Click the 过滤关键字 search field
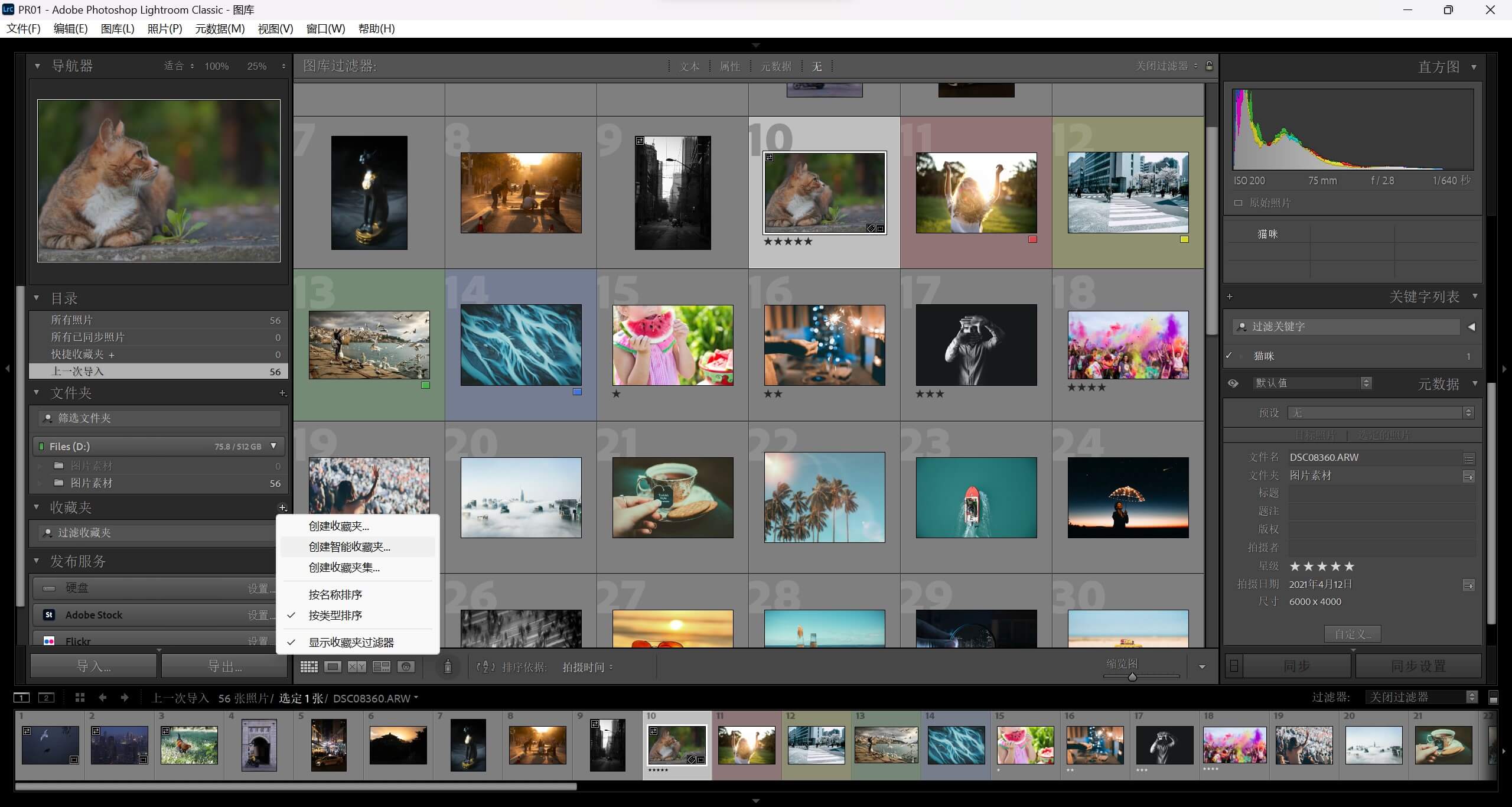The image size is (1512, 807). 1347,327
